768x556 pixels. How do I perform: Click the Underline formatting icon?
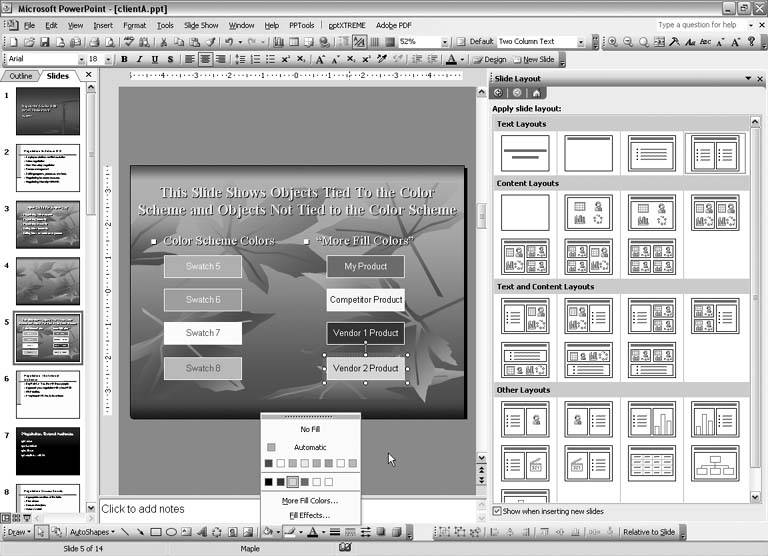(155, 59)
